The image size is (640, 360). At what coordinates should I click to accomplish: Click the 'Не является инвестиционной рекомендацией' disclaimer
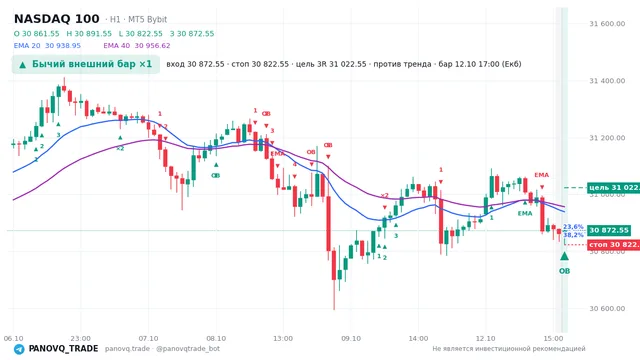(x=509, y=349)
